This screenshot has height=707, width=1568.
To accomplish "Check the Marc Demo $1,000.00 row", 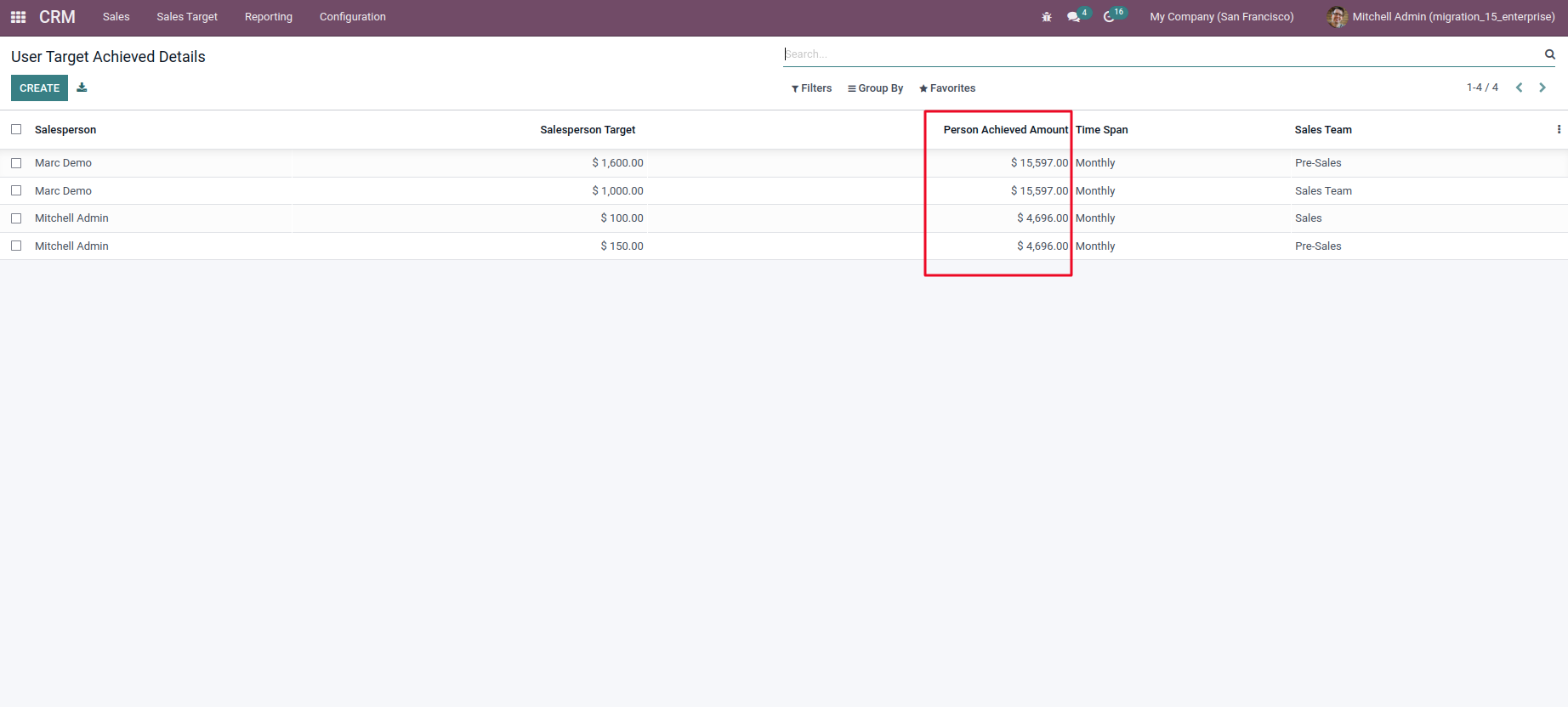I will coord(16,190).
